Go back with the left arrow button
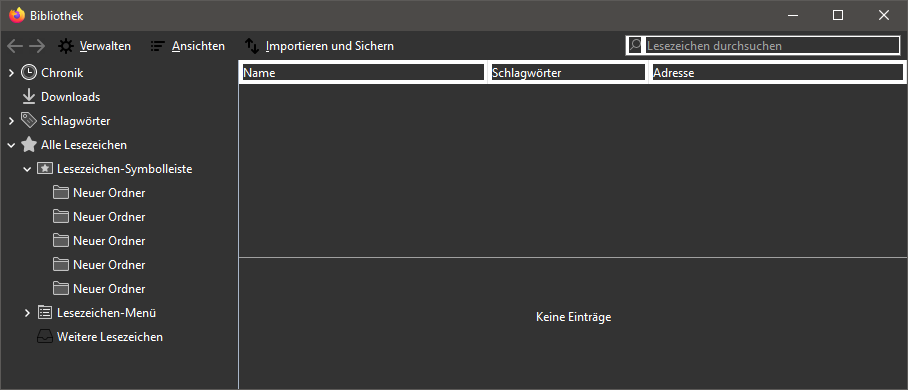 tap(15, 46)
